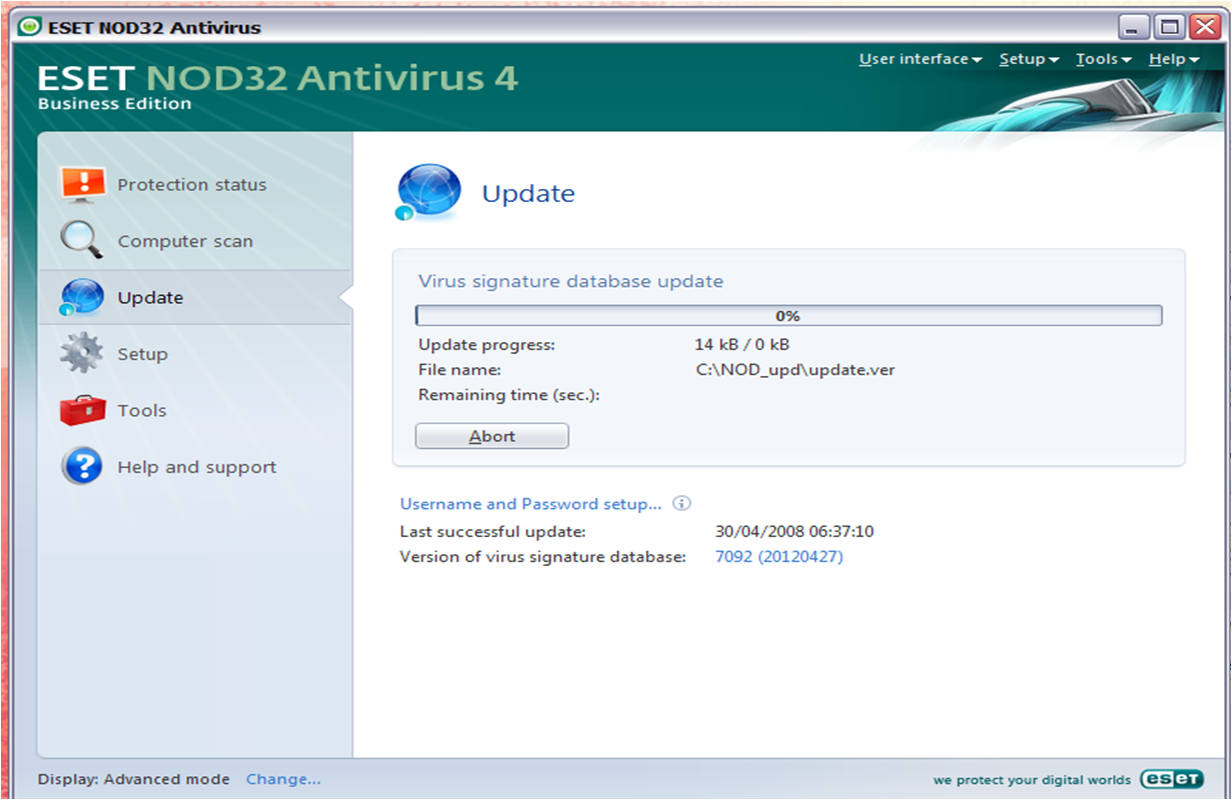The width and height of the screenshot is (1232, 800).
Task: Abort the virus signature update
Action: (x=492, y=436)
